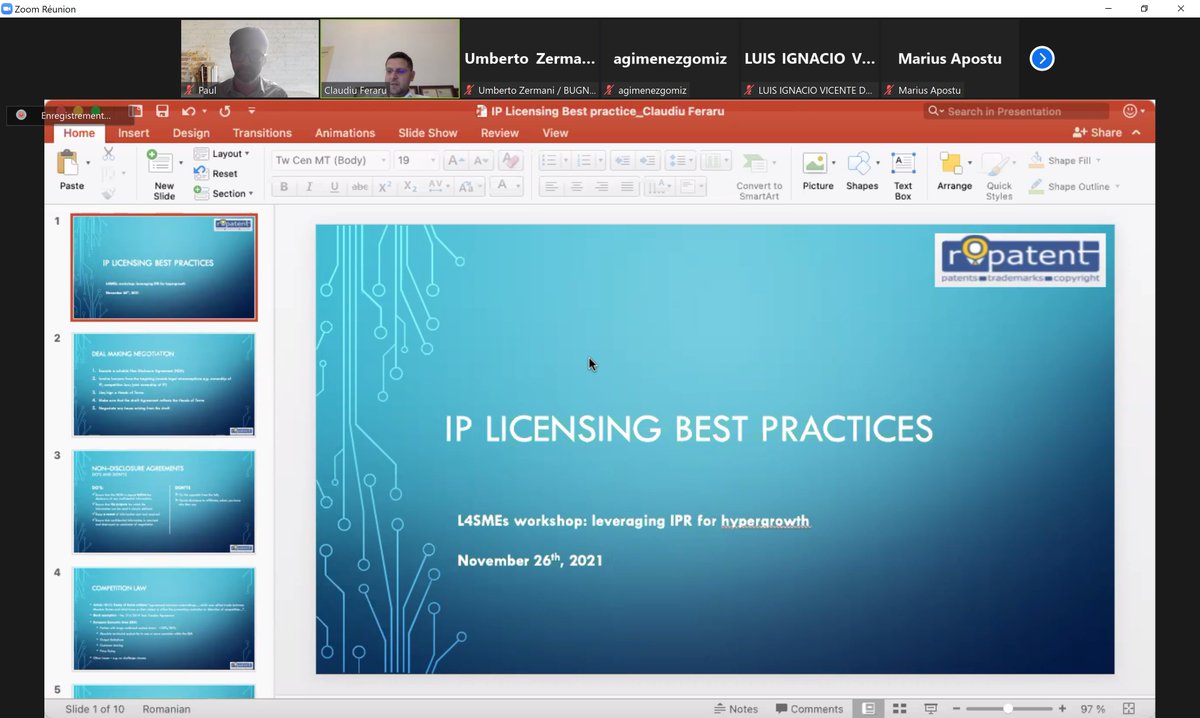Screen dimensions: 1200x718
Task: Click the Save icon in title bar
Action: tap(162, 111)
